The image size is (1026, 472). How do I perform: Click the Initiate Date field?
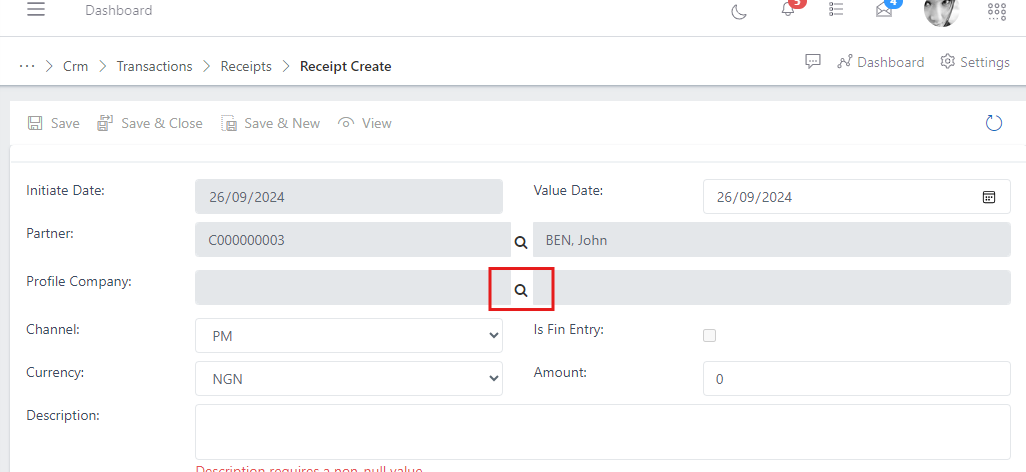pos(349,196)
